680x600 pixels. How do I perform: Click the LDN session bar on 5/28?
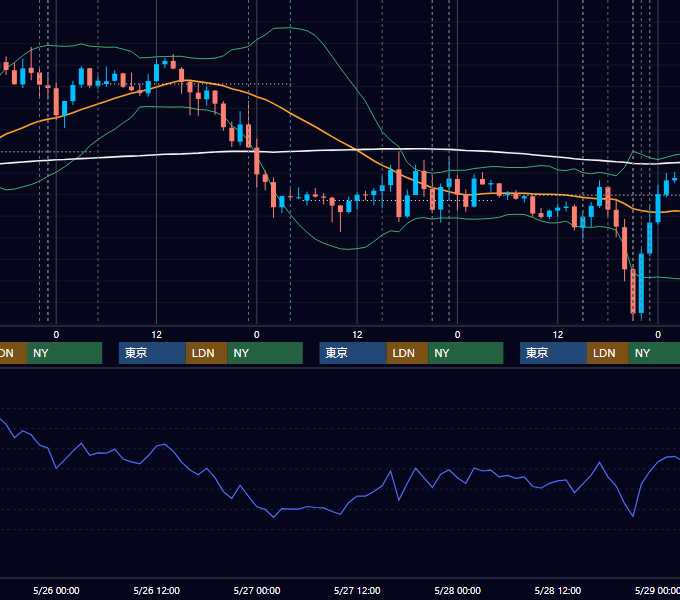608,353
